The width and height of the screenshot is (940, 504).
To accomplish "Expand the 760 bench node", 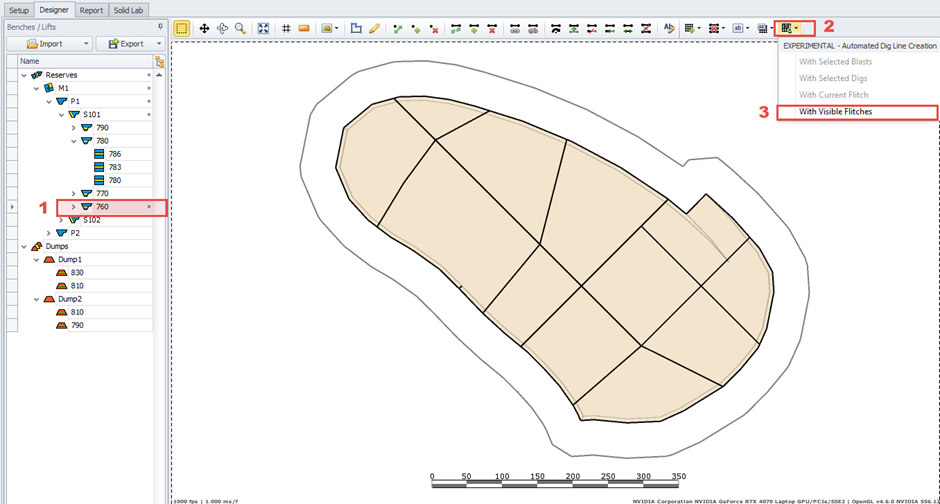I will pos(73,207).
